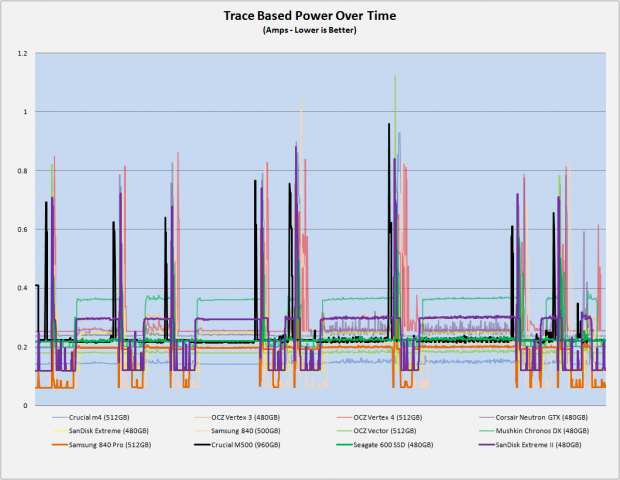The width and height of the screenshot is (620, 480).
Task: Click the 0.6 y-axis label
Action: tap(23, 230)
